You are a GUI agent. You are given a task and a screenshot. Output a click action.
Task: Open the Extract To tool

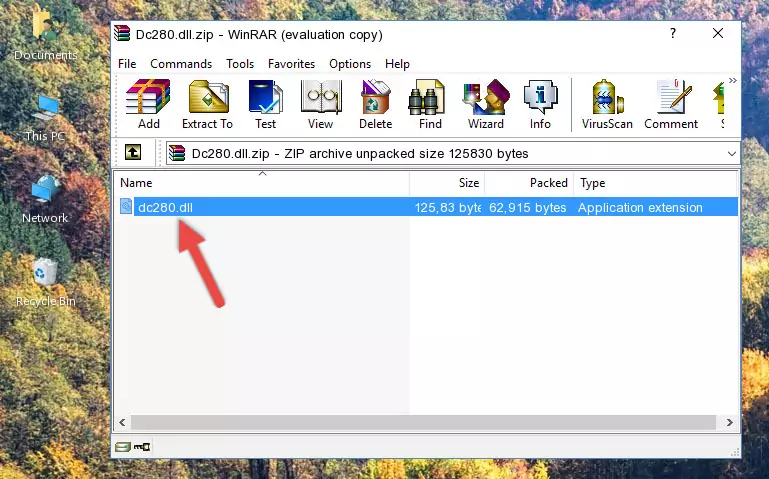point(207,104)
